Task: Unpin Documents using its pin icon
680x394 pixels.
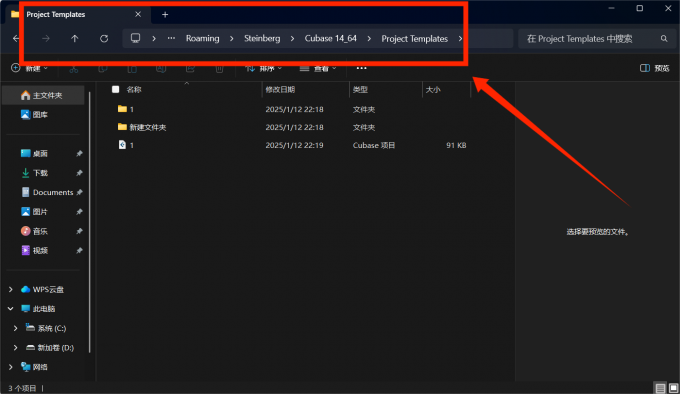Action: tap(79, 192)
